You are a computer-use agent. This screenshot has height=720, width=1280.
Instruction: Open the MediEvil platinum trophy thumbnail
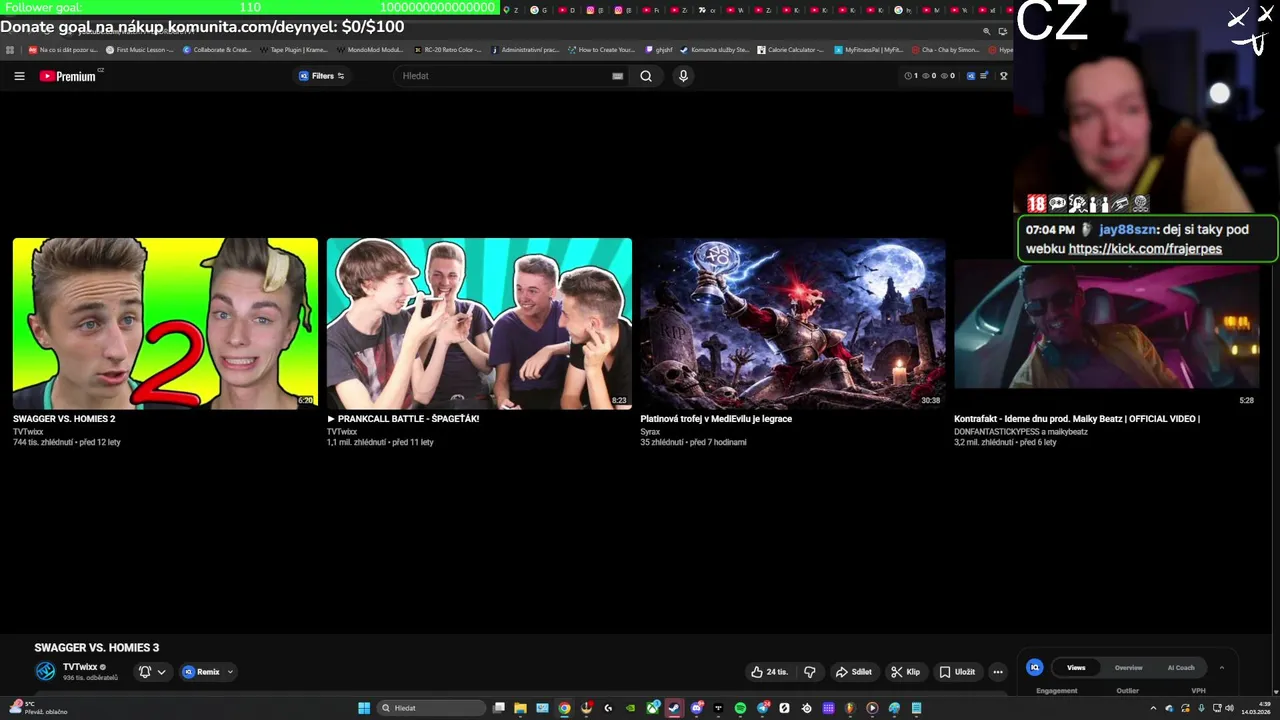(793, 324)
